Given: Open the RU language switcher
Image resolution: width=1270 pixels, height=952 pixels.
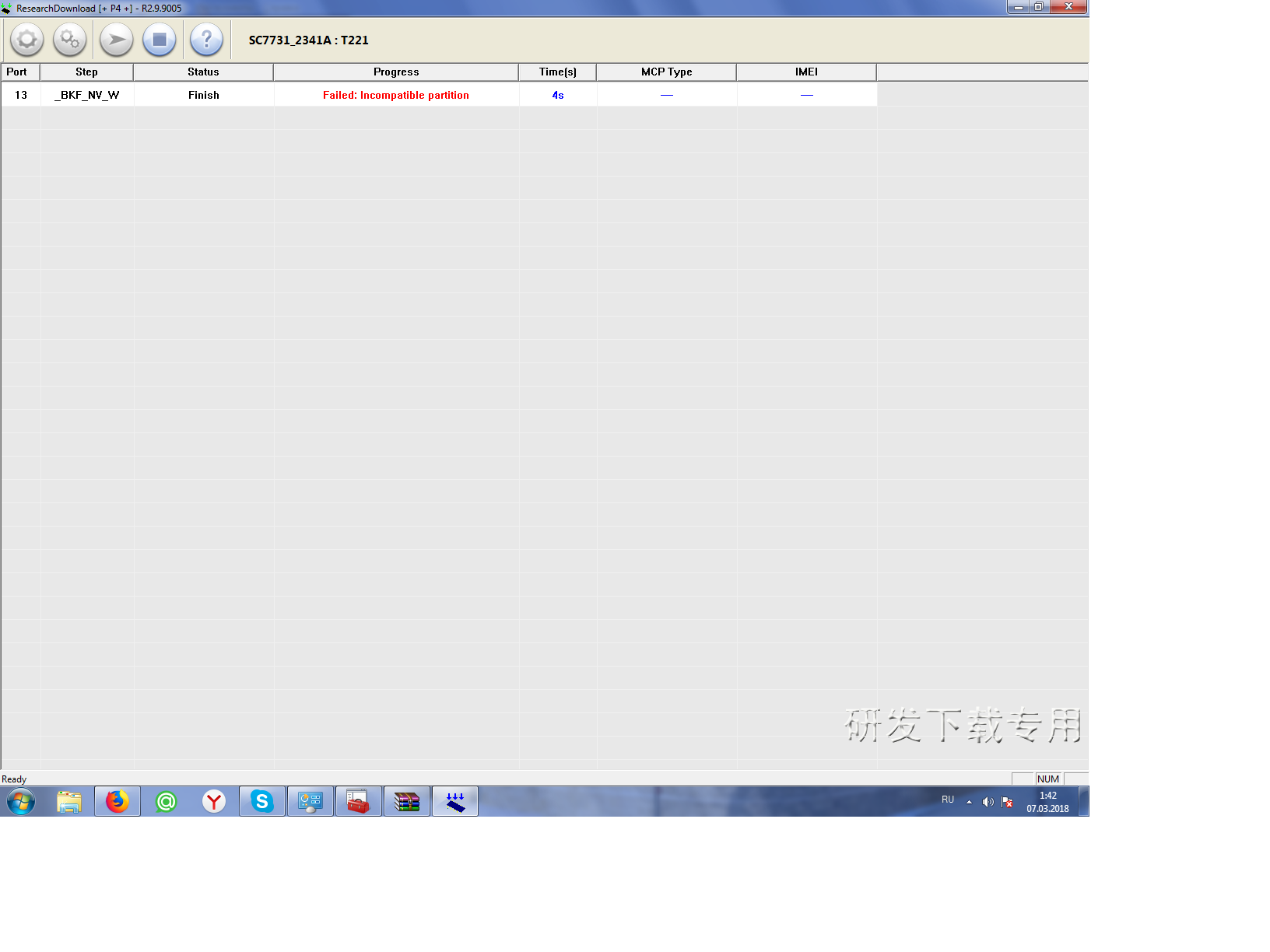Looking at the screenshot, I should (947, 800).
